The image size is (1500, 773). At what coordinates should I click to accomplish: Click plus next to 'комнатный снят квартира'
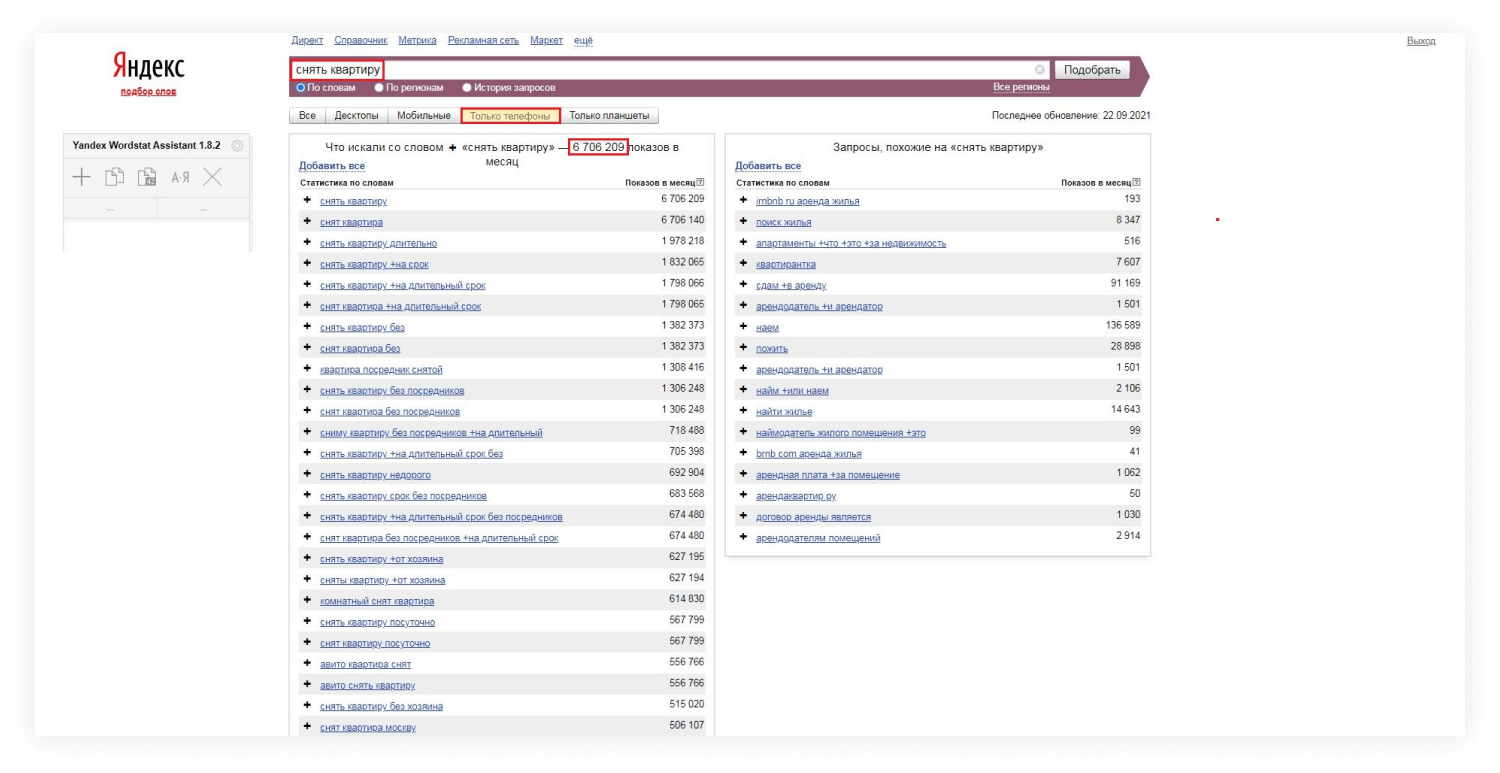pyautogui.click(x=308, y=601)
